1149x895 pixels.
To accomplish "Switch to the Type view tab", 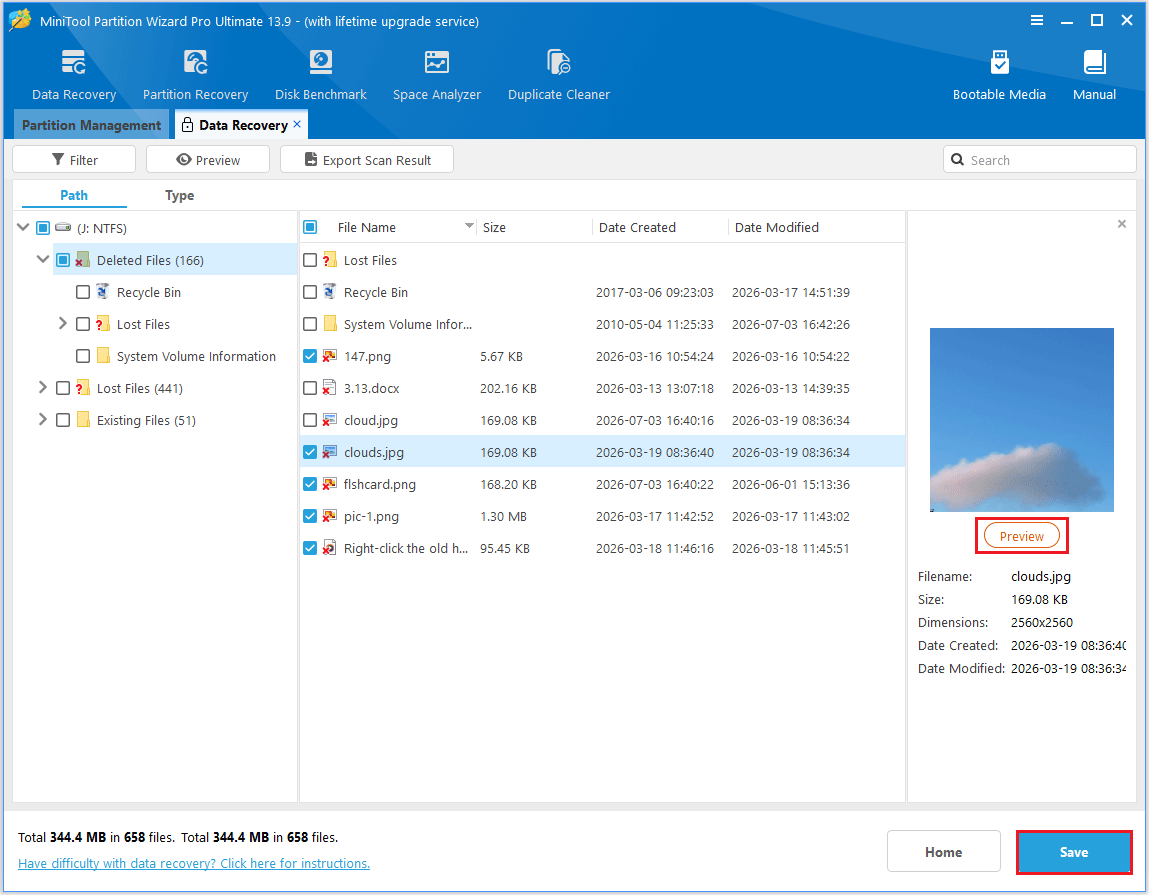I will [x=180, y=195].
